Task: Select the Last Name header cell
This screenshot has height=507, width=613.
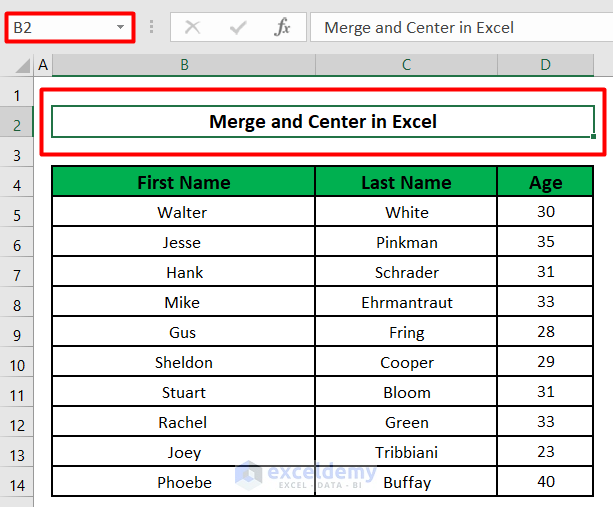Action: pyautogui.click(x=406, y=182)
